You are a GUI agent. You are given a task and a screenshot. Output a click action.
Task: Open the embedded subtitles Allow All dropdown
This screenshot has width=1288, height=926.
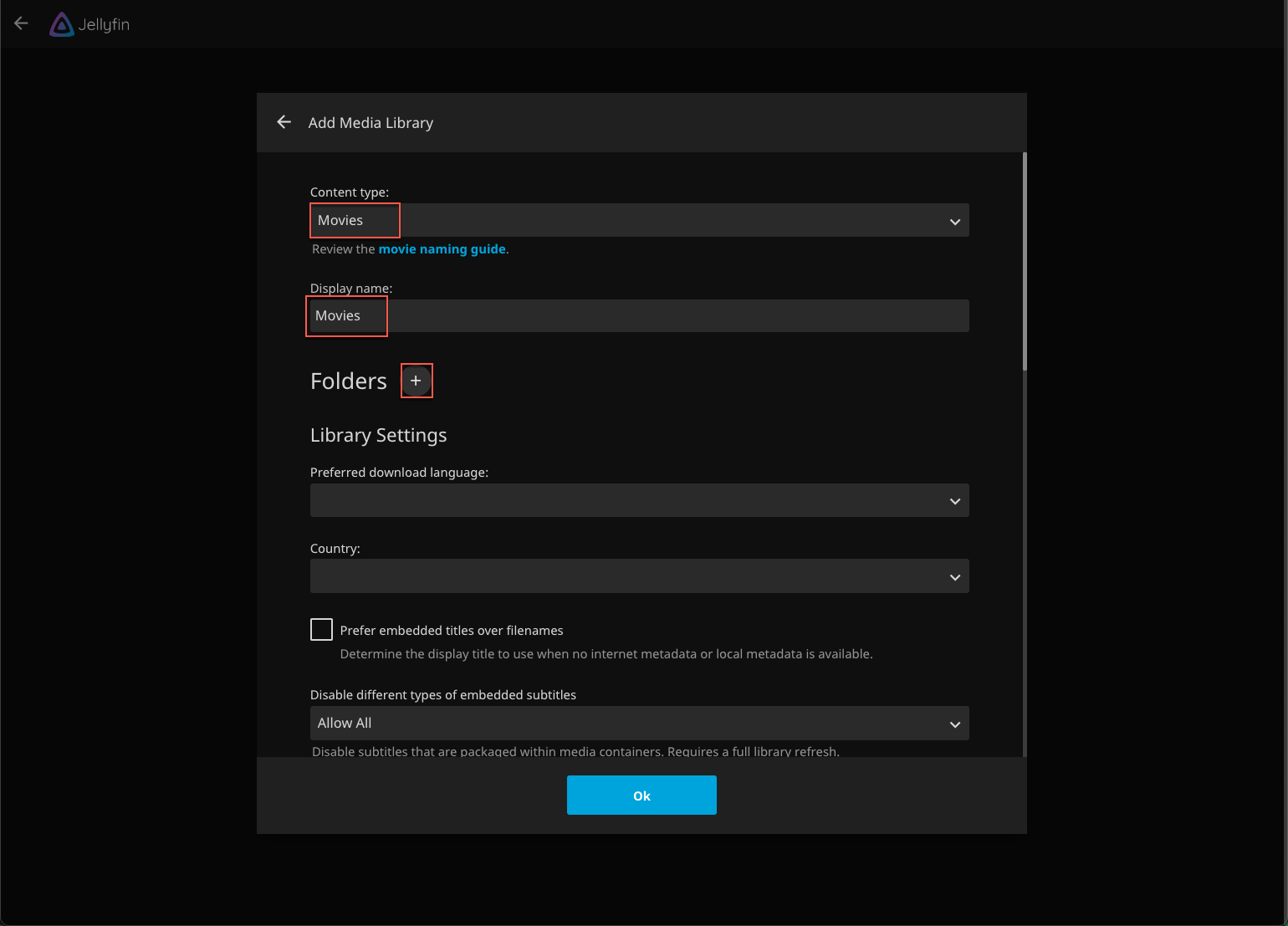pyautogui.click(x=639, y=723)
